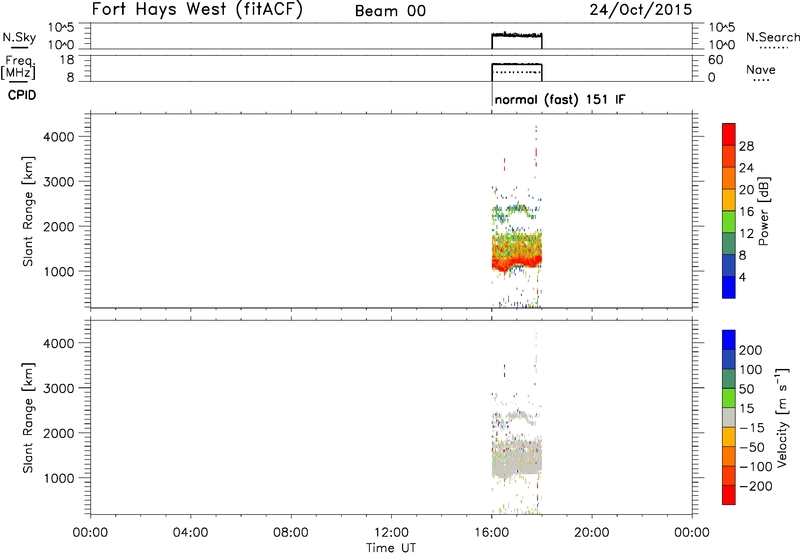
Task: Click the blue top velocity colorbar segment
Action: (729, 340)
